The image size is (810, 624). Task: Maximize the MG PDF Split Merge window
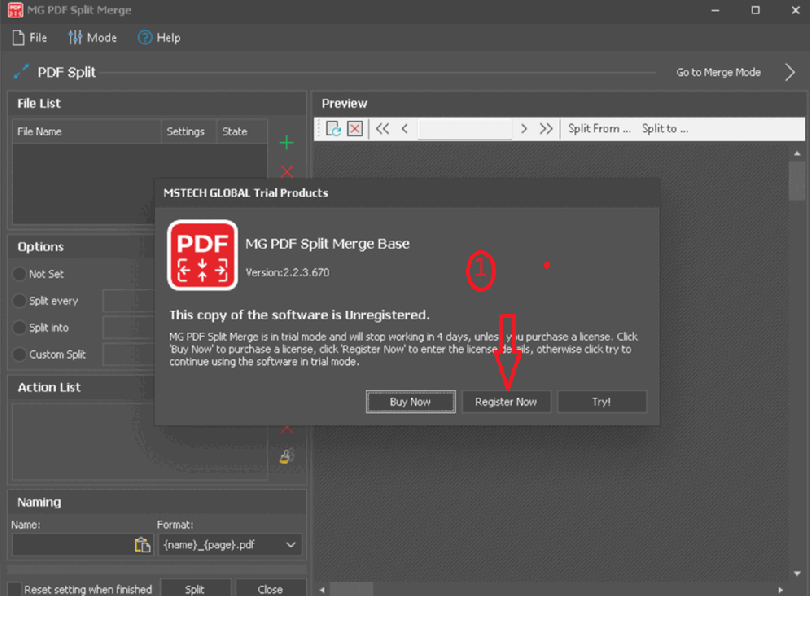click(x=755, y=10)
